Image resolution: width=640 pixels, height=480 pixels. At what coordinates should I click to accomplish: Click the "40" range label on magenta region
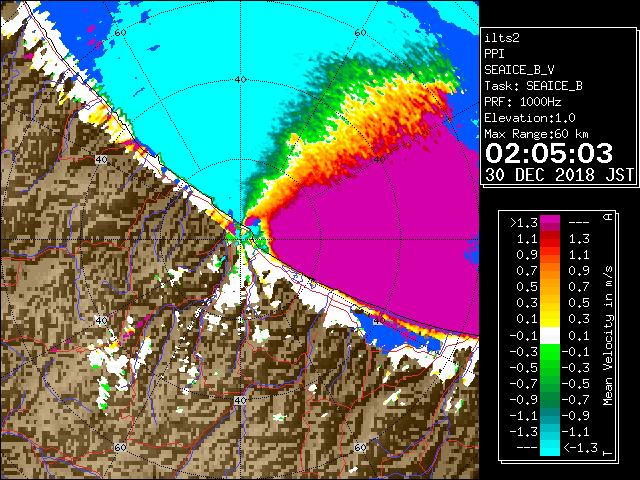coord(379,159)
